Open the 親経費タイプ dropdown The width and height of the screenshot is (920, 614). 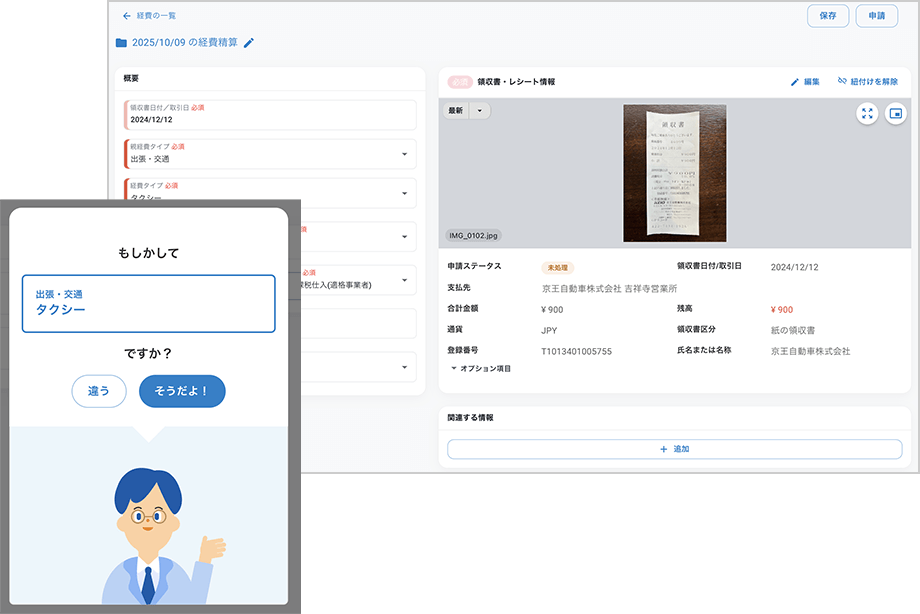point(404,154)
